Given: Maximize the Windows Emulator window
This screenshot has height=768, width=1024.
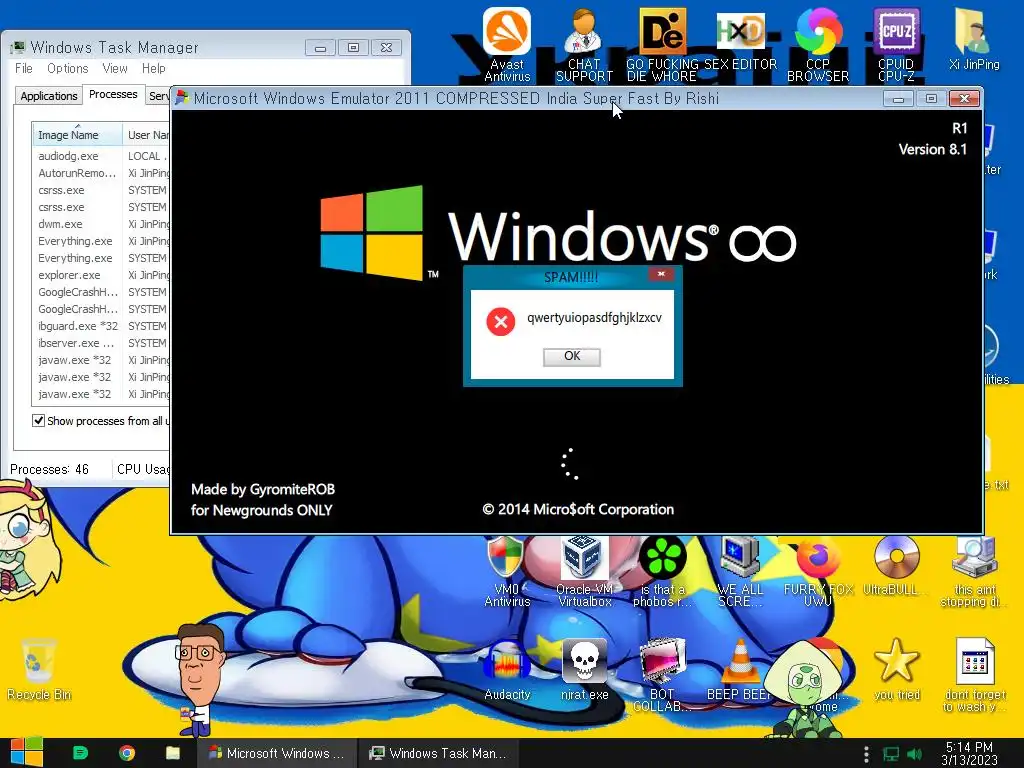Looking at the screenshot, I should click(931, 99).
